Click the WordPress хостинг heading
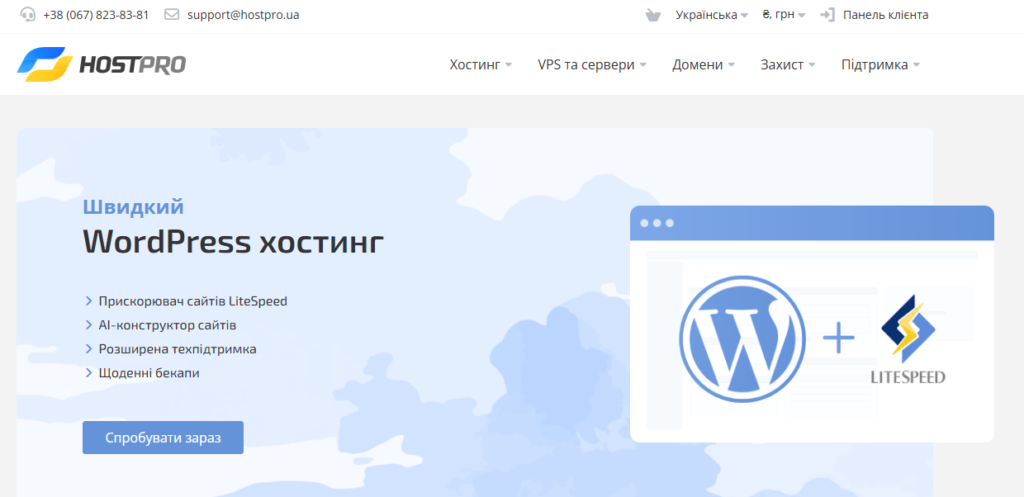Image resolution: width=1024 pixels, height=497 pixels. click(232, 241)
